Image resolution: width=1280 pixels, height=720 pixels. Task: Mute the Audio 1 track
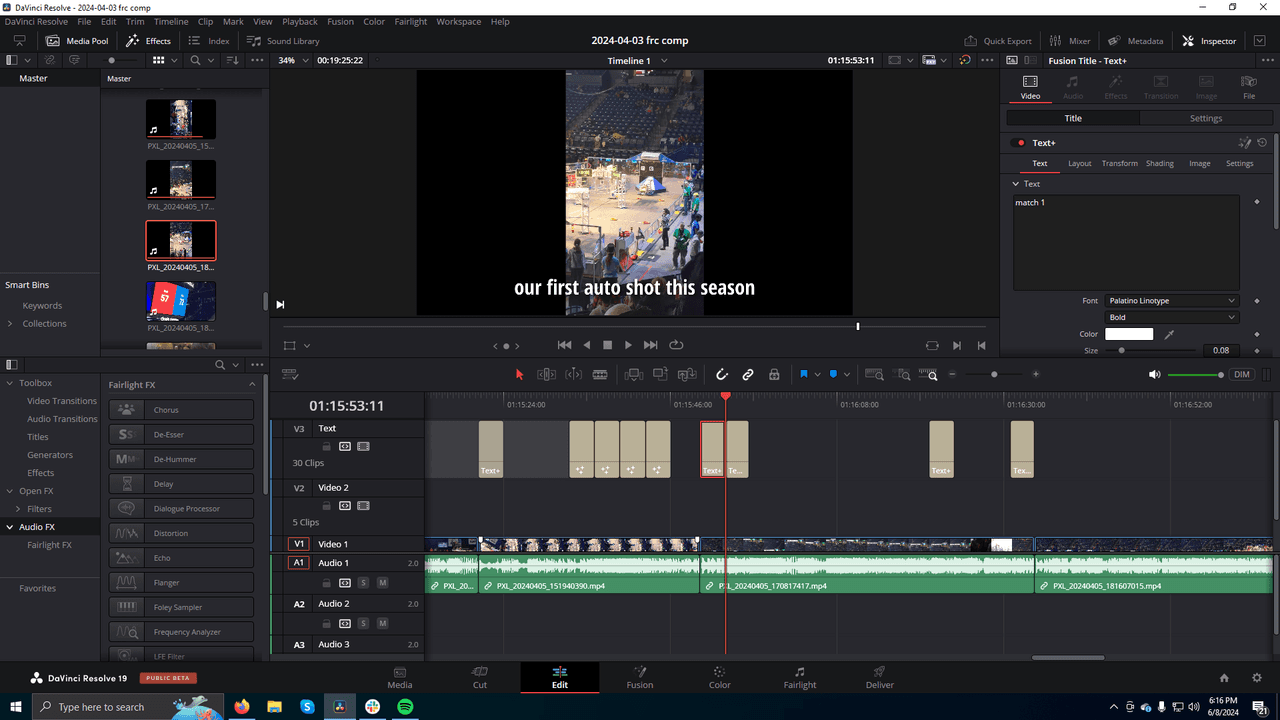click(x=382, y=583)
